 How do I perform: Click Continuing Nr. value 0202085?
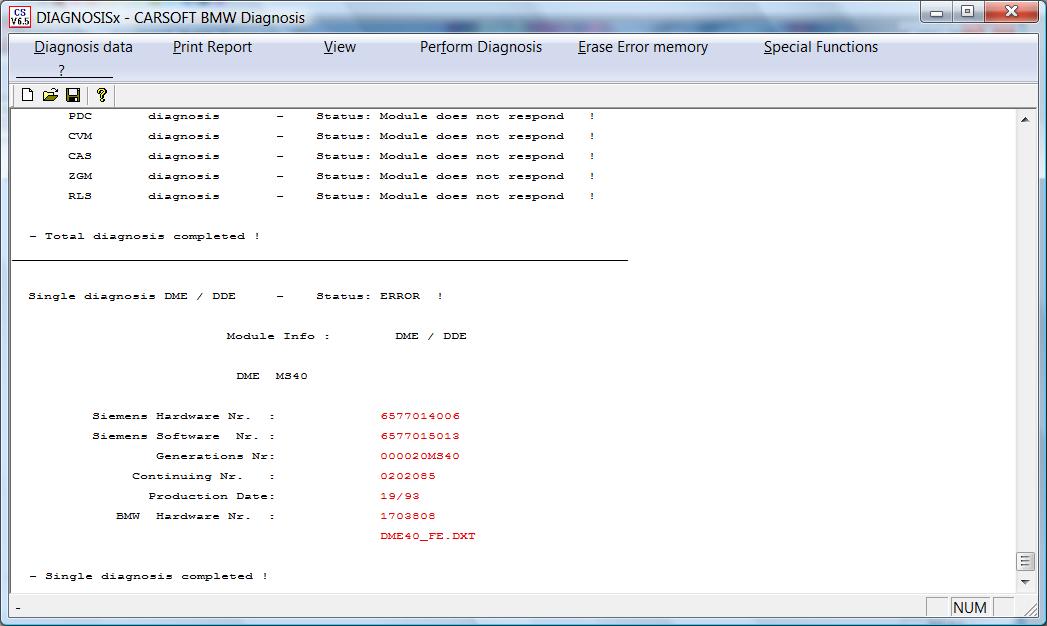click(x=408, y=477)
